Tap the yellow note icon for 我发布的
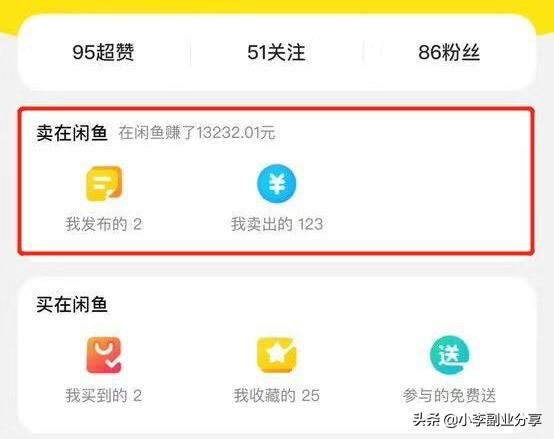554x439 pixels. [x=104, y=184]
